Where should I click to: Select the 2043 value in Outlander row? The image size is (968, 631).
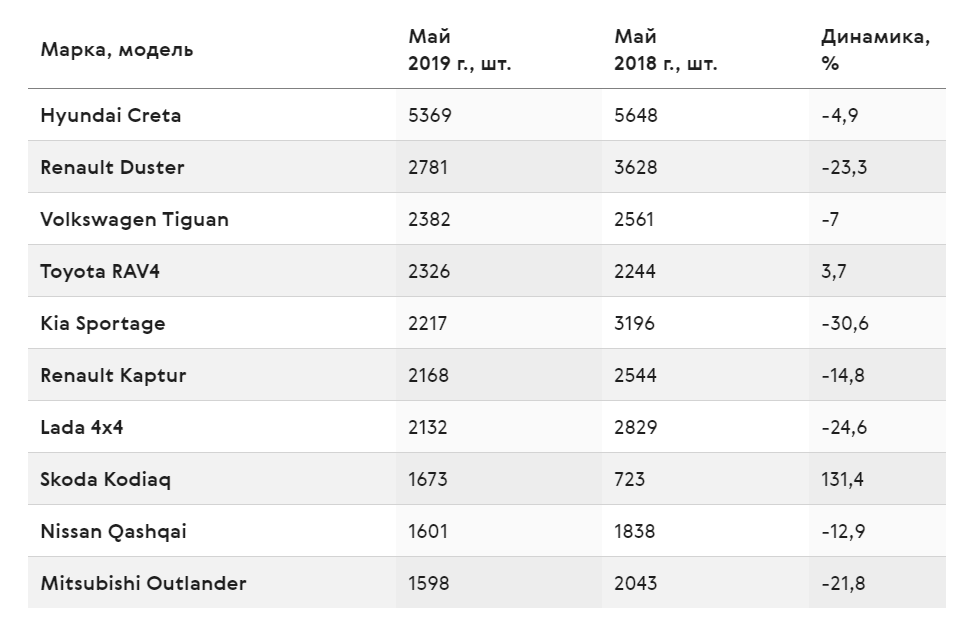635,583
